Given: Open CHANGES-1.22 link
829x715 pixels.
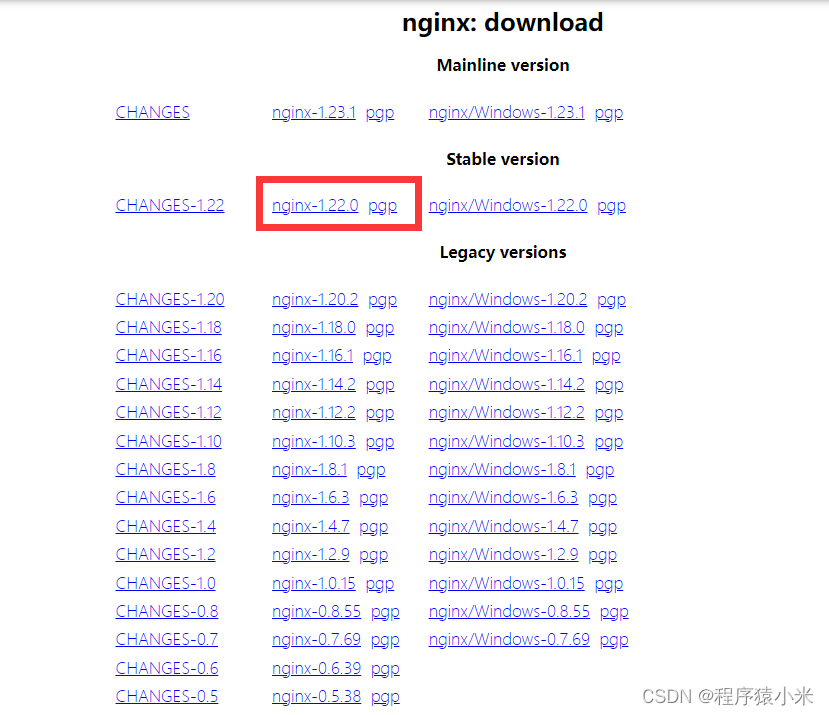Looking at the screenshot, I should coord(170,205).
